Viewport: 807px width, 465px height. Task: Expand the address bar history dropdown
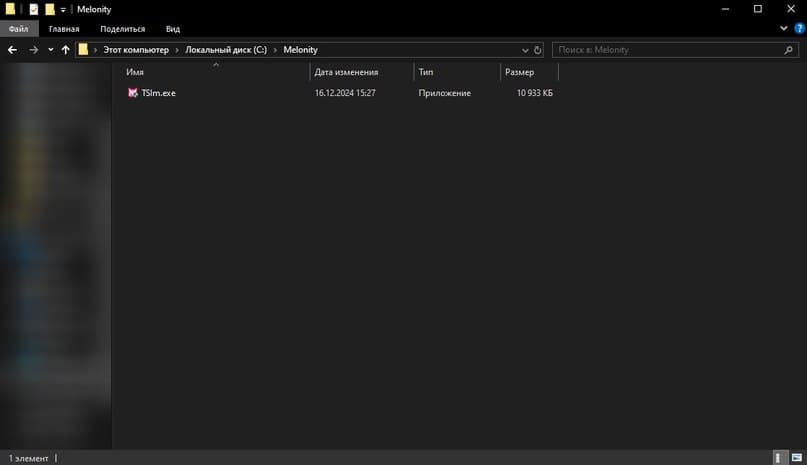[x=525, y=49]
